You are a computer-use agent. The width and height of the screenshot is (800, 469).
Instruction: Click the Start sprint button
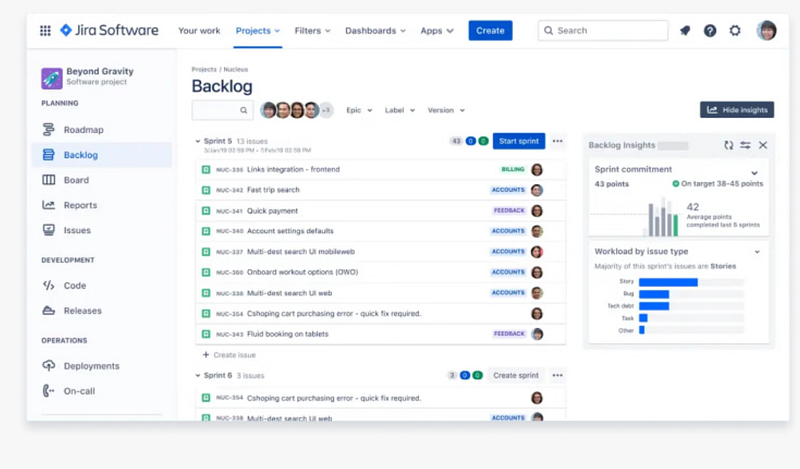click(x=519, y=141)
